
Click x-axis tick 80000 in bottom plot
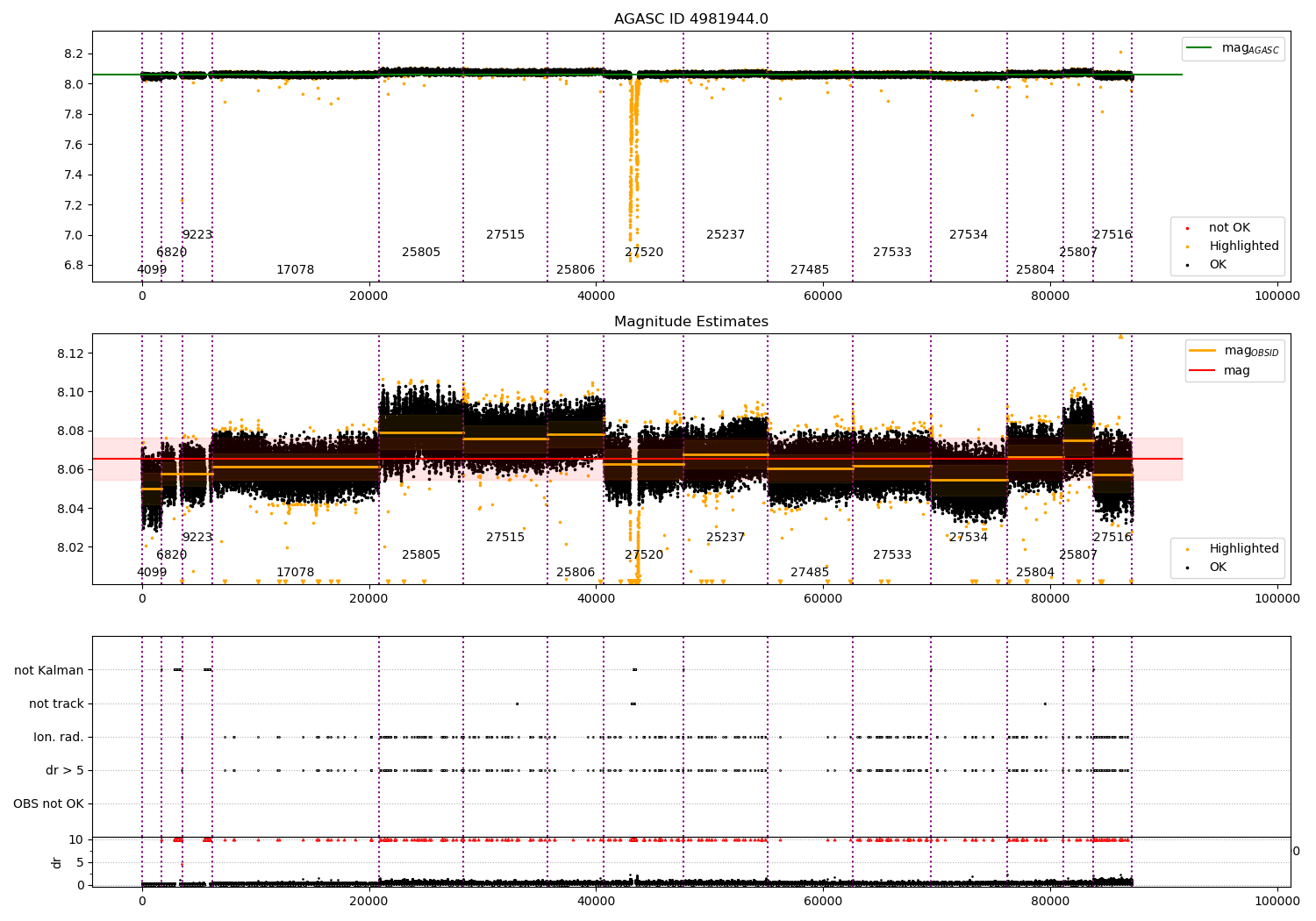point(1050,902)
